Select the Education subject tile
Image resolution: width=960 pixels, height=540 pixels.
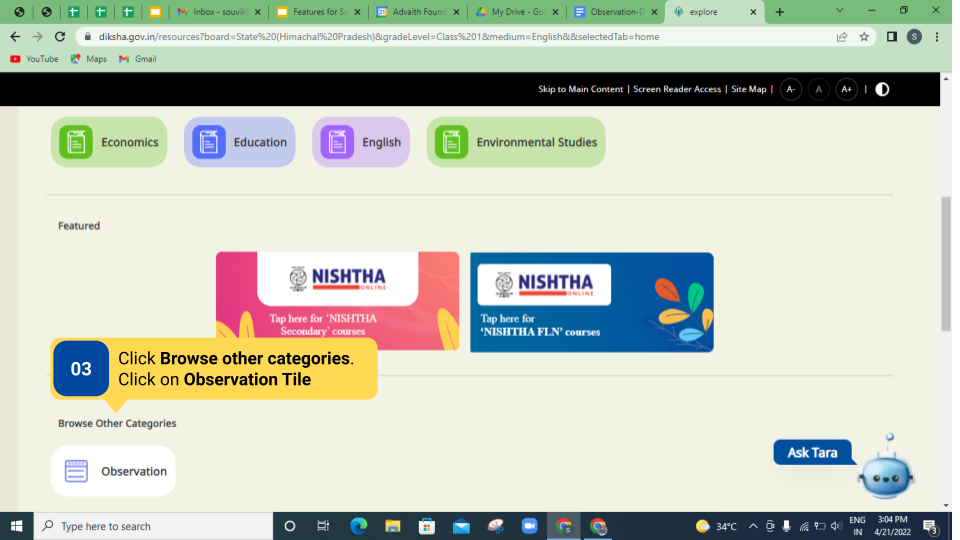click(x=240, y=142)
